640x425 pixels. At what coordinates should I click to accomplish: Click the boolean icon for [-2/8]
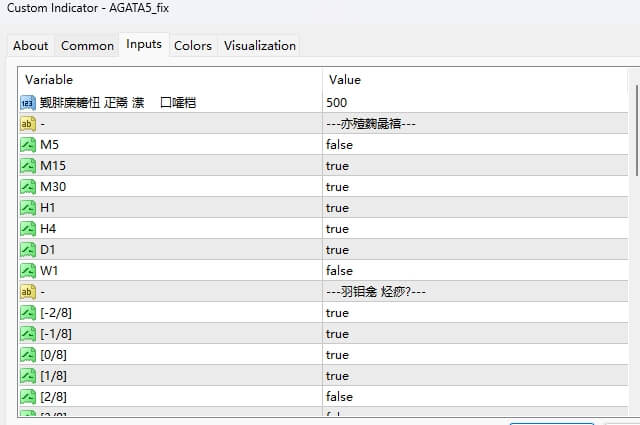(28, 313)
